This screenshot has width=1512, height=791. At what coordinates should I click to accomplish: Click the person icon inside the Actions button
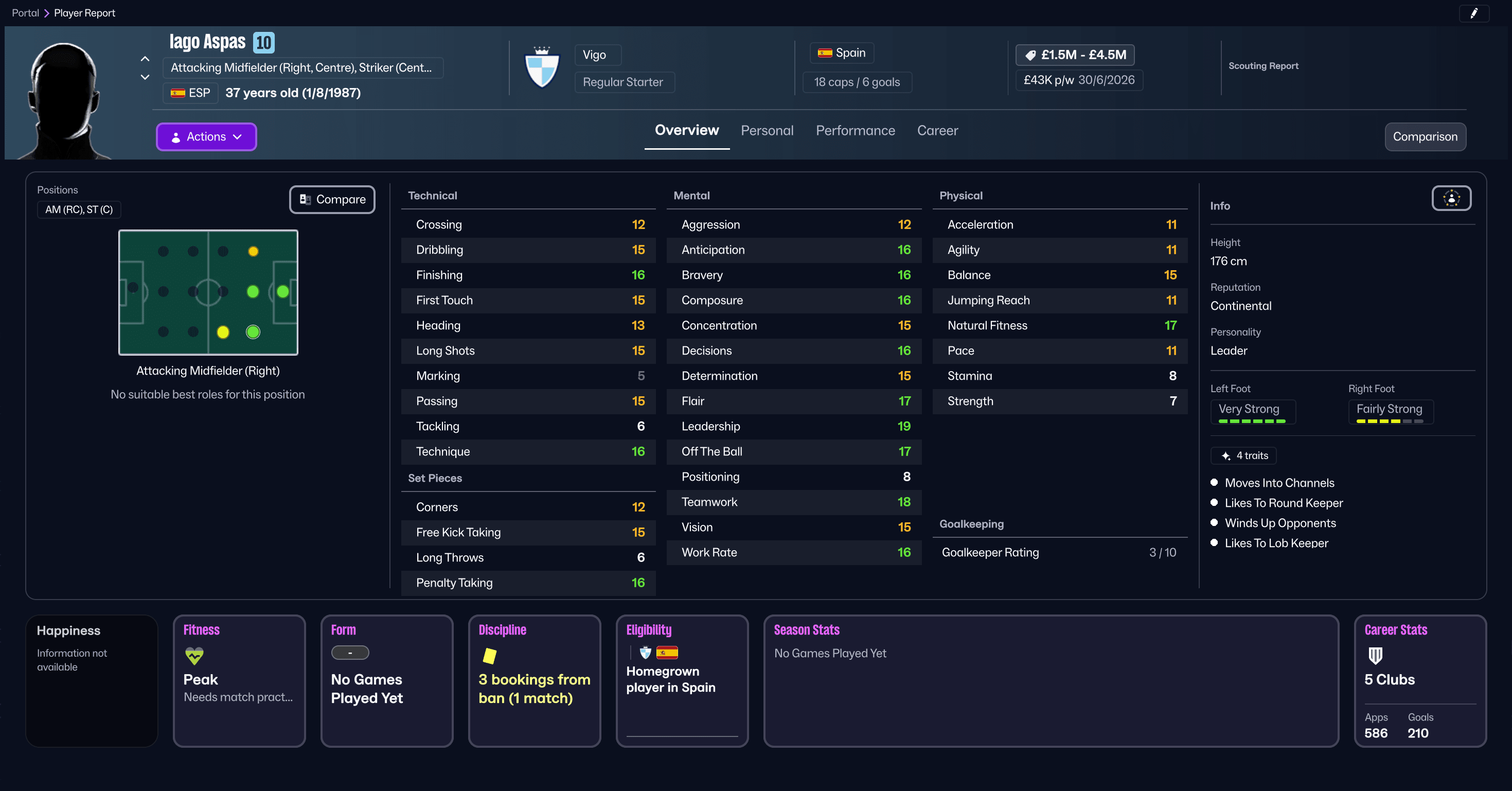tap(175, 137)
